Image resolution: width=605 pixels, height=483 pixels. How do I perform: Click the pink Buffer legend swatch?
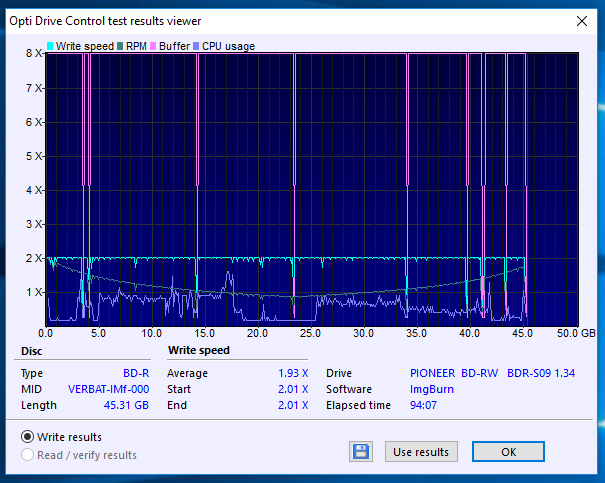point(153,46)
